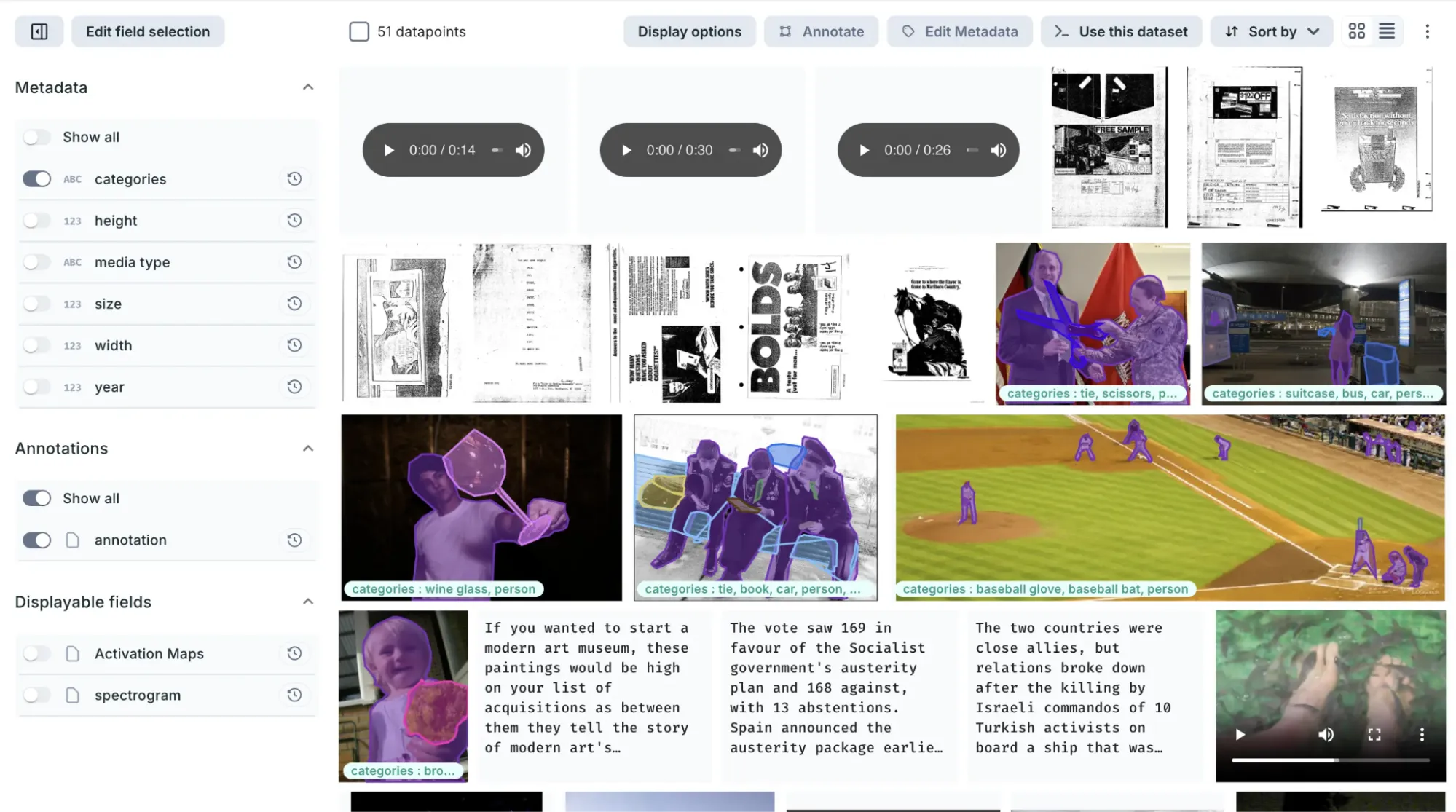Image resolution: width=1456 pixels, height=812 pixels.
Task: Click history icon next to categories
Action: pyautogui.click(x=294, y=179)
